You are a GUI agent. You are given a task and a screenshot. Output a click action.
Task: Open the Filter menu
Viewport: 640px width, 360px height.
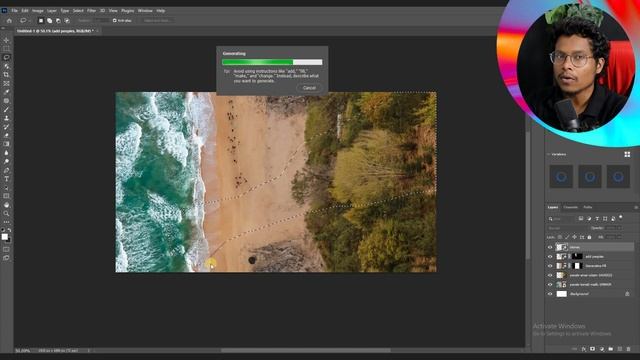pyautogui.click(x=91, y=11)
